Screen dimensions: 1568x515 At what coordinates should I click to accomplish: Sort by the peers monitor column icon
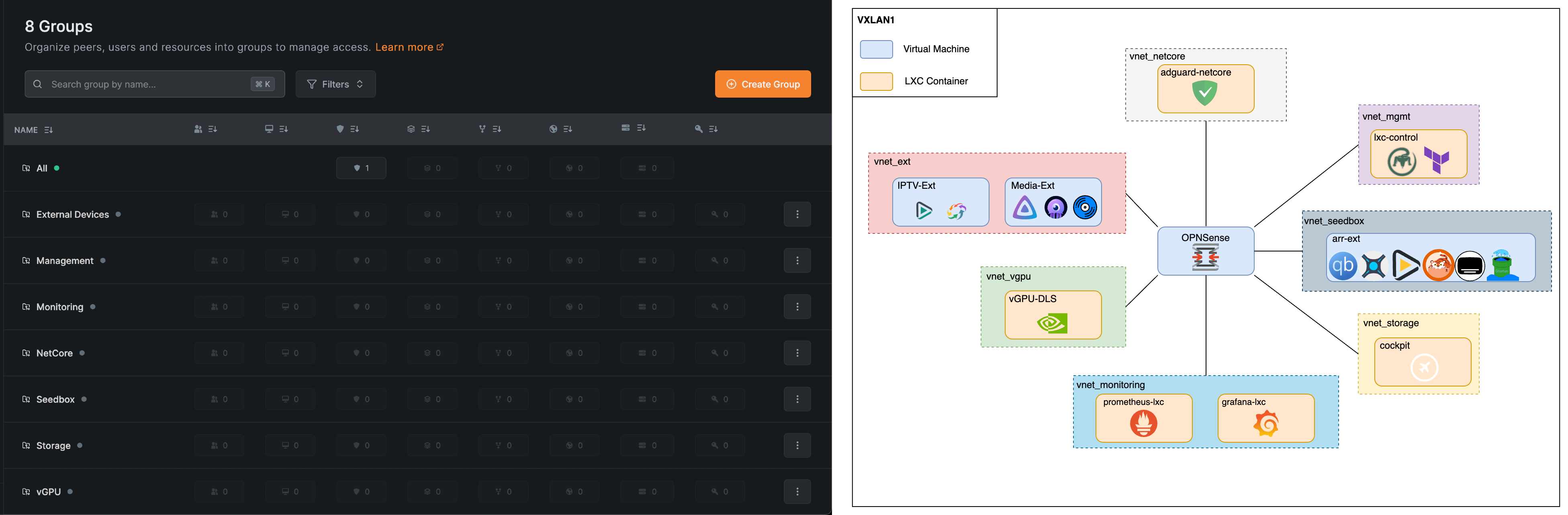pyautogui.click(x=276, y=129)
